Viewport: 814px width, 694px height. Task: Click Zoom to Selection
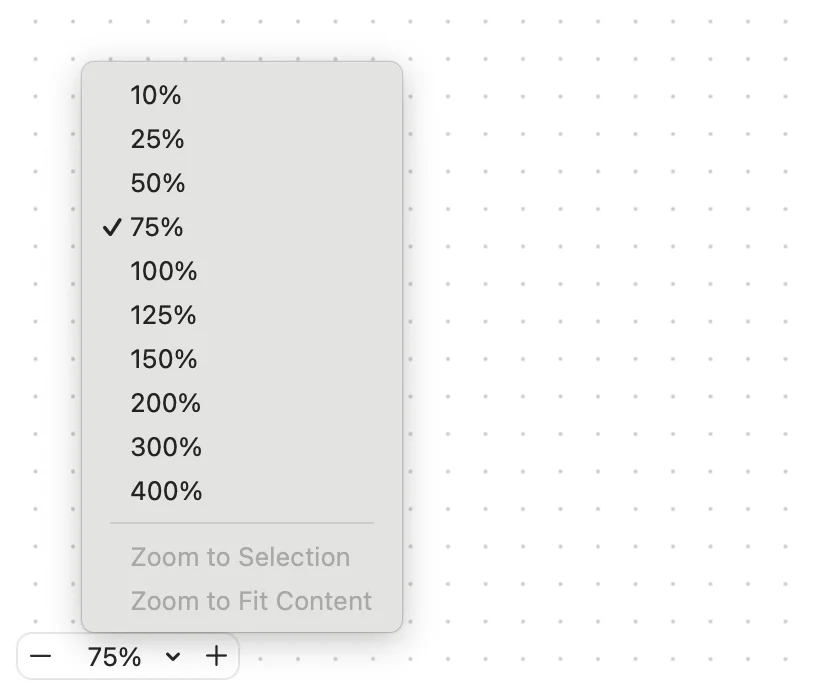[x=240, y=557]
